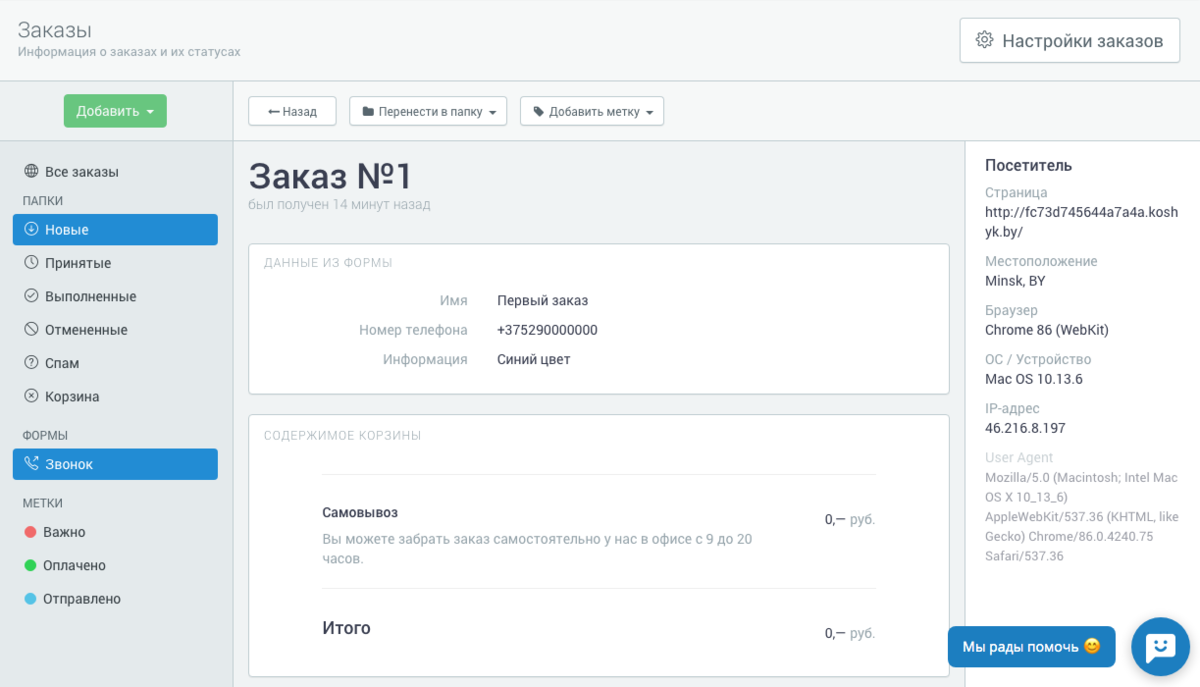The height and width of the screenshot is (687, 1200).
Task: Click the globe icon beside Все заказы
Action: pyautogui.click(x=31, y=171)
